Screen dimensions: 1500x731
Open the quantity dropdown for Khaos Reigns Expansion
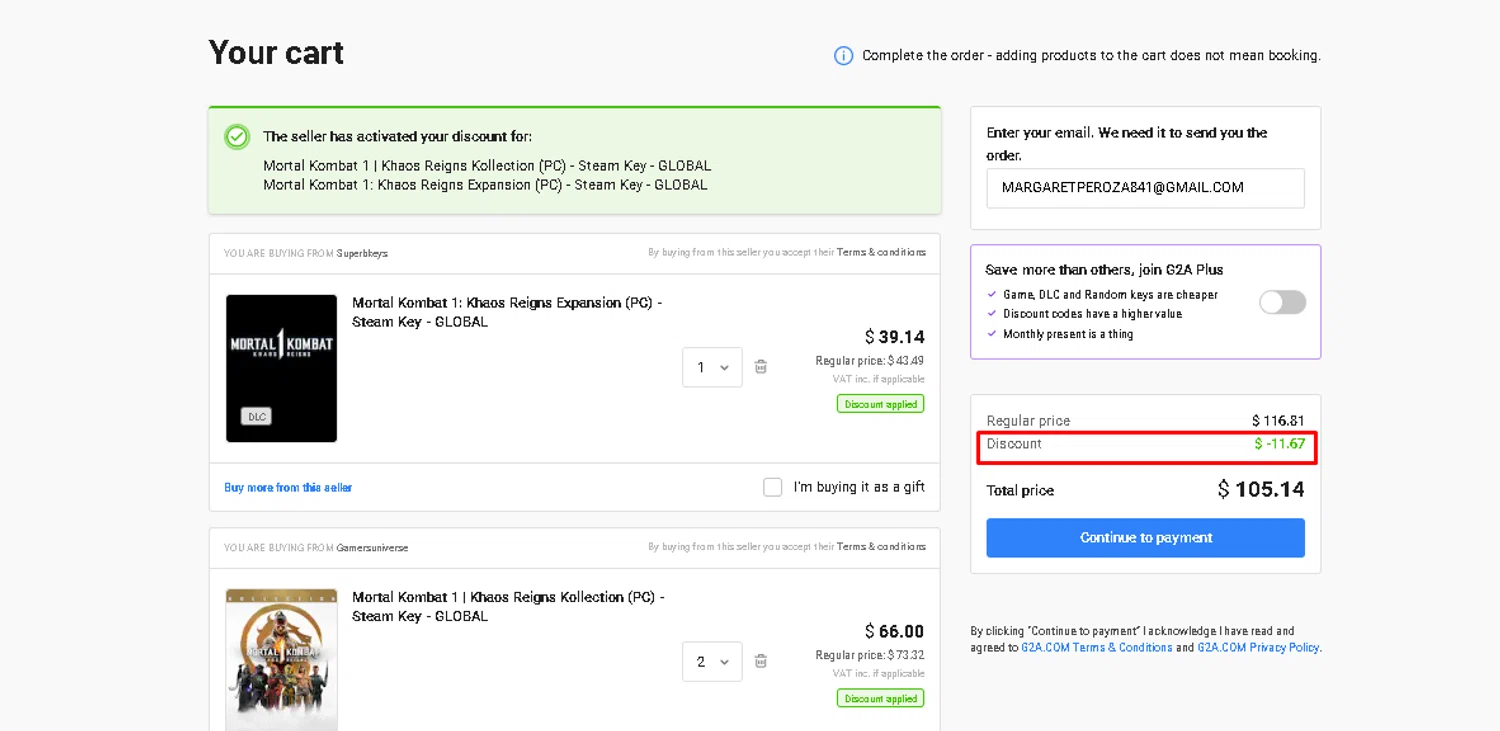coord(712,367)
